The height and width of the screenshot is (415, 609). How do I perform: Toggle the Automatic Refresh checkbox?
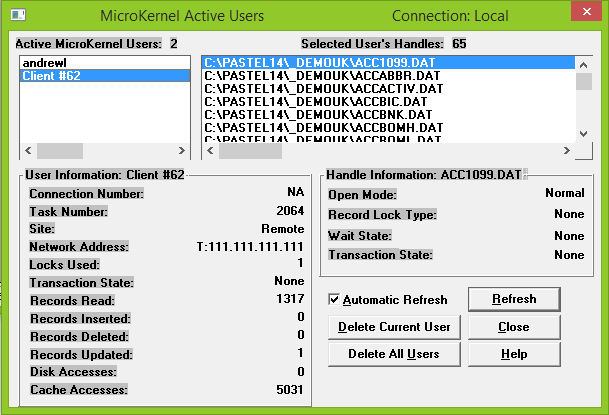coord(334,299)
